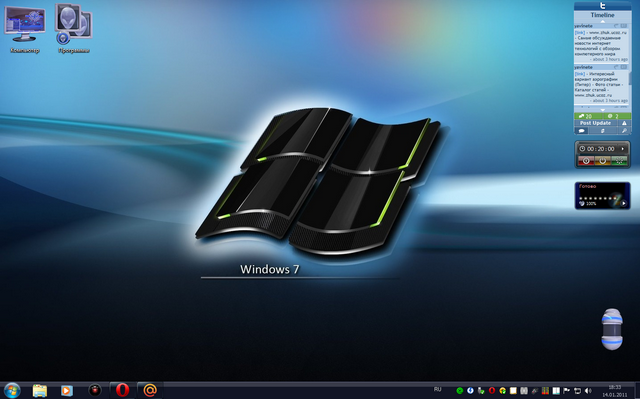
Task: Click the Opera icon in system tray
Action: pyautogui.click(x=492, y=391)
